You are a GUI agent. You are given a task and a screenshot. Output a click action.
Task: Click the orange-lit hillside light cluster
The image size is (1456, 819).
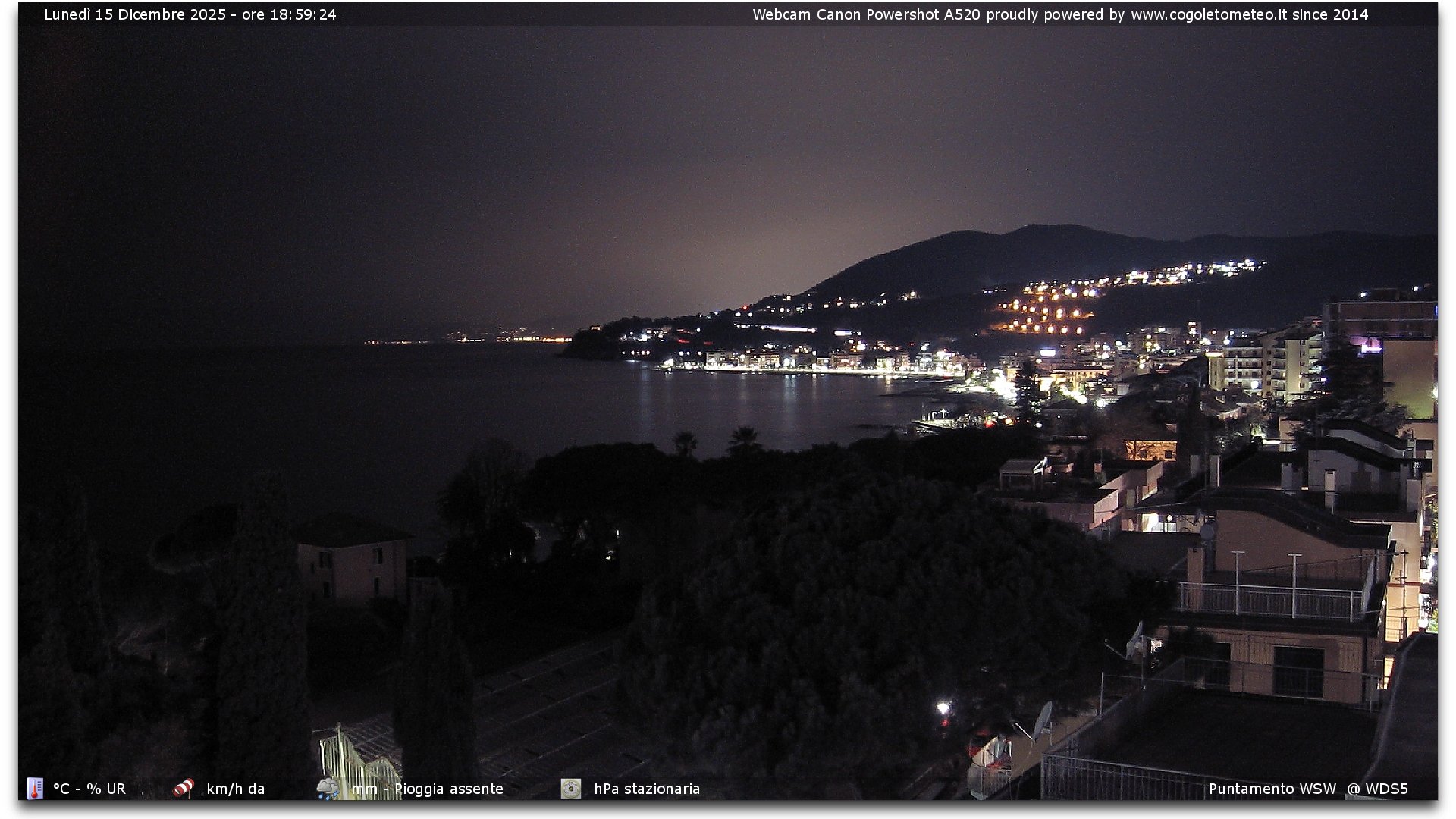(1046, 312)
